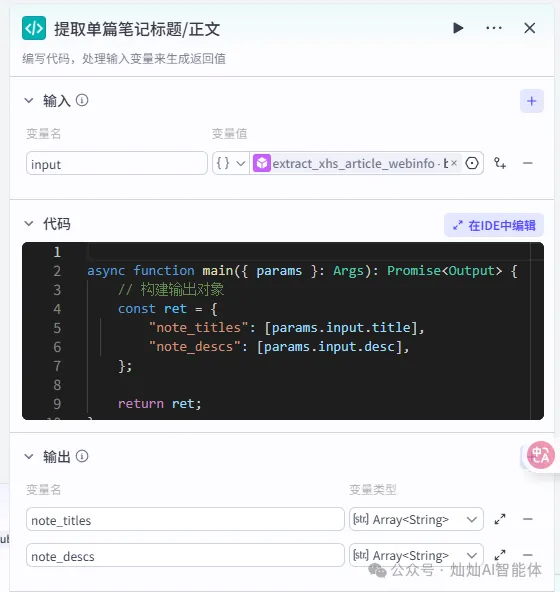Click the async function main line

click(x=302, y=271)
